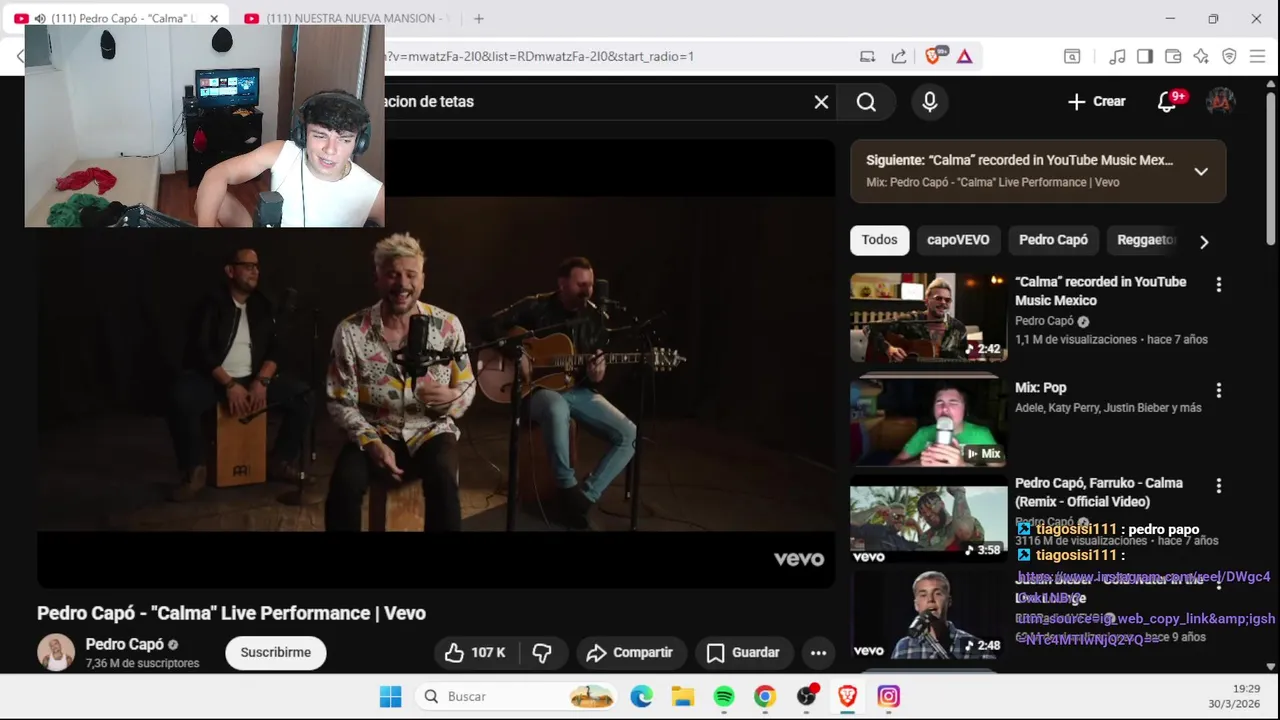The width and height of the screenshot is (1280, 720).
Task: Select the 'Pedro Capó' filter chip
Action: 1053,240
